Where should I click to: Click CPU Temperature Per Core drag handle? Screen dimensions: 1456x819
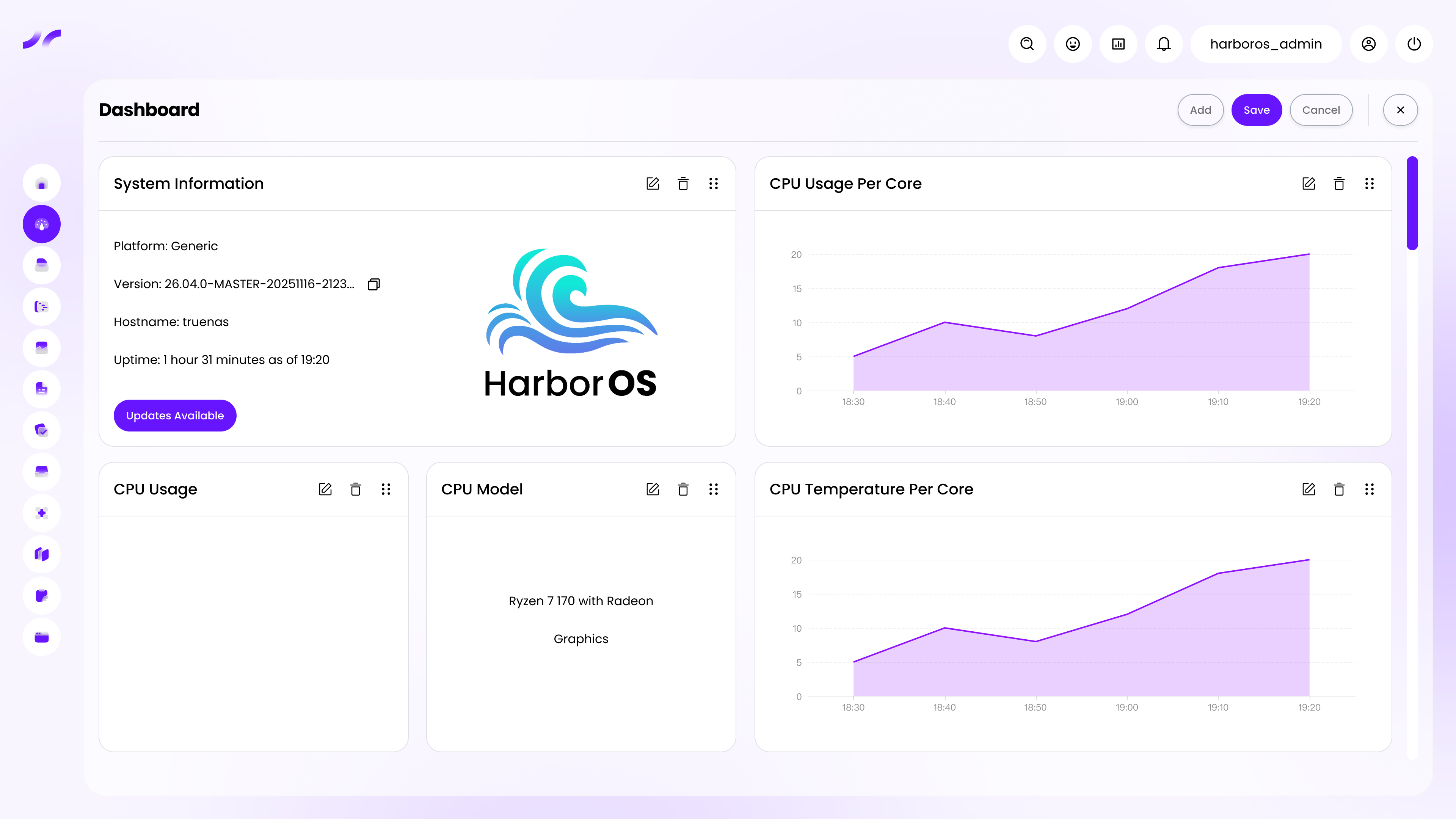coord(1369,489)
